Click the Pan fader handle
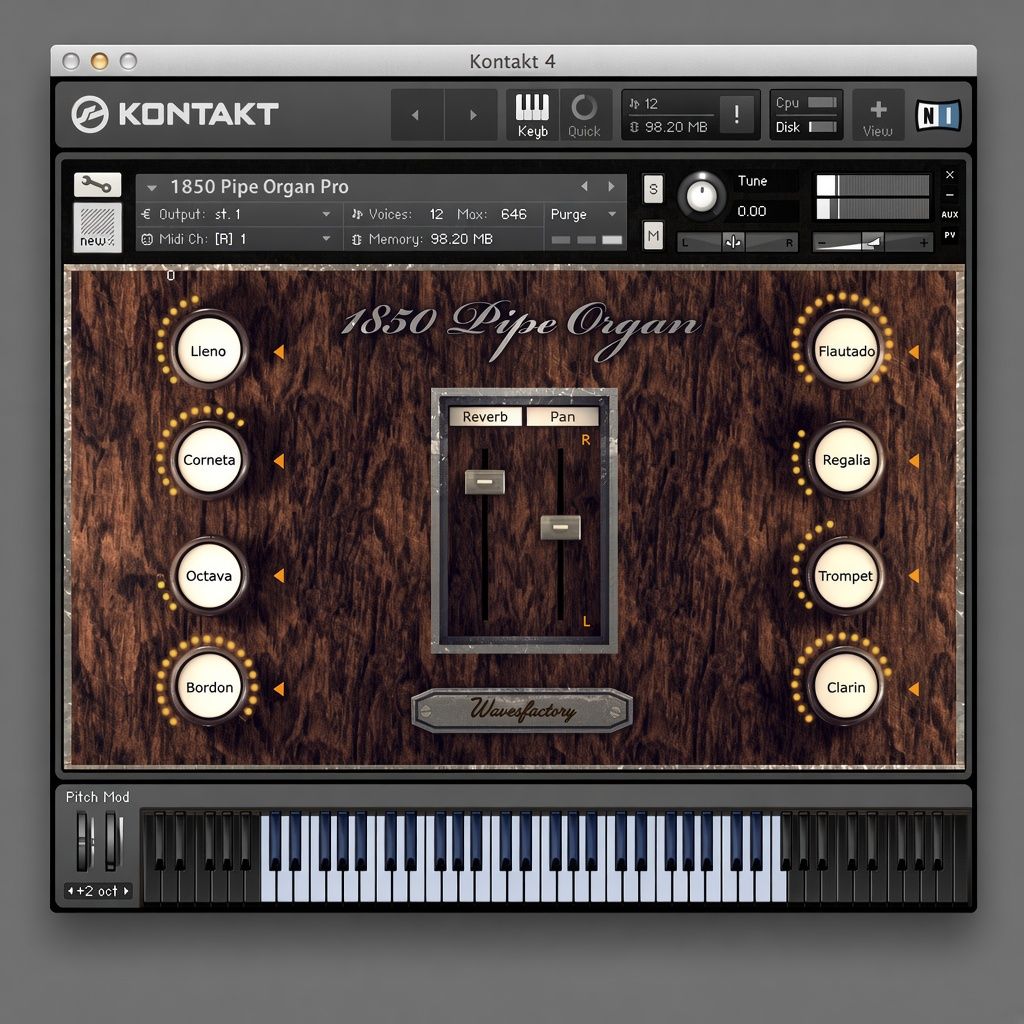 (x=560, y=527)
